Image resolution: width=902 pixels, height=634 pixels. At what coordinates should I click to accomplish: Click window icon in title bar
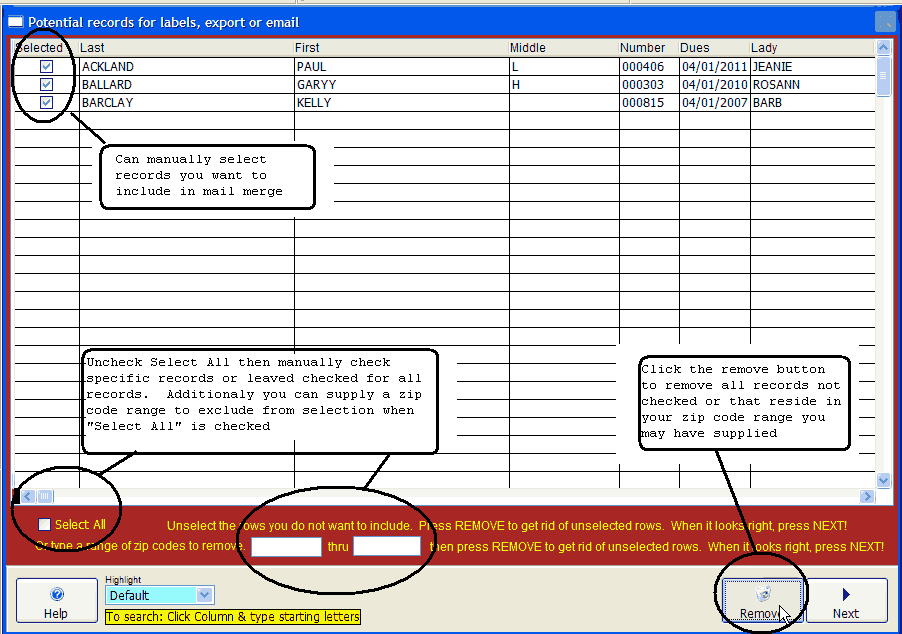click(x=15, y=22)
